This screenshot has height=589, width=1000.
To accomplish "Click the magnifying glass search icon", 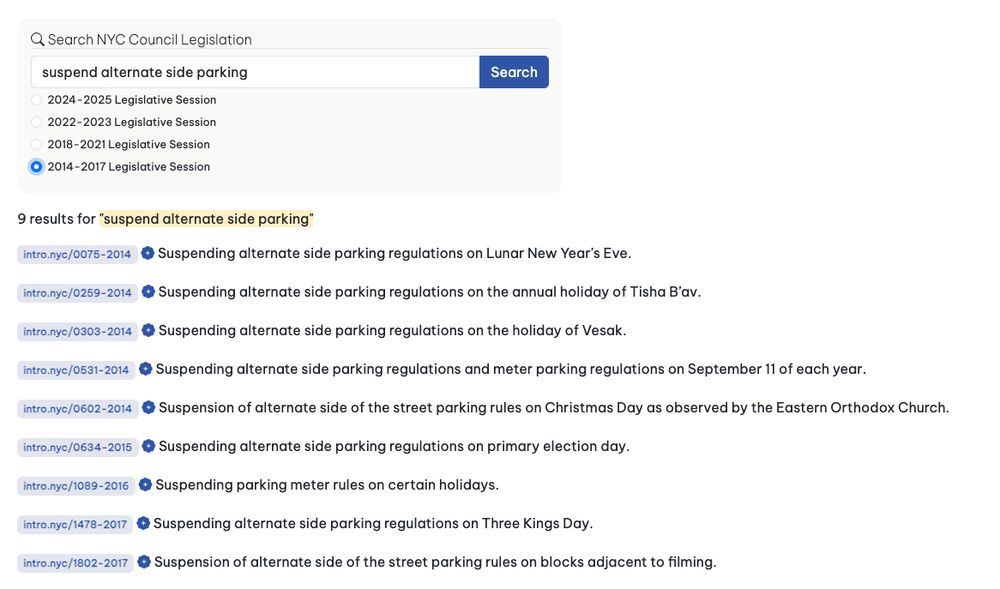I will tap(38, 40).
